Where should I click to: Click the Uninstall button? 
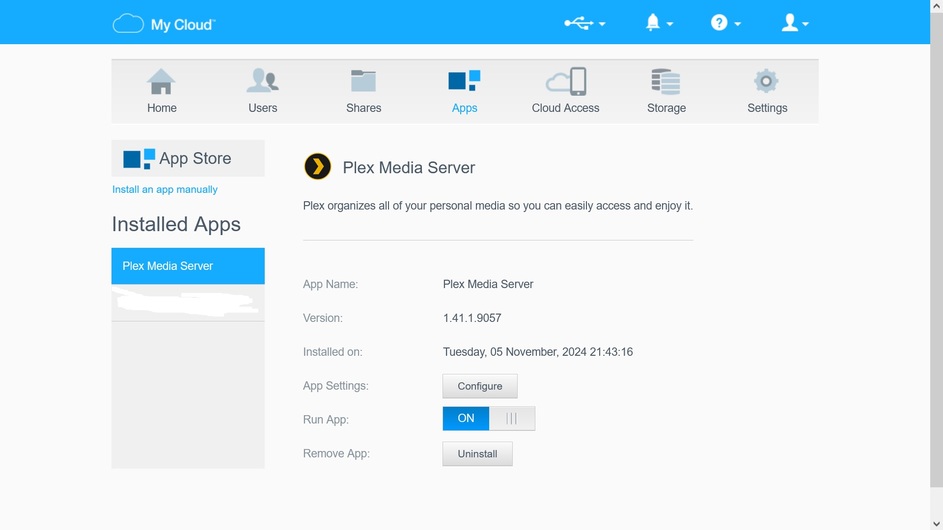[478, 454]
